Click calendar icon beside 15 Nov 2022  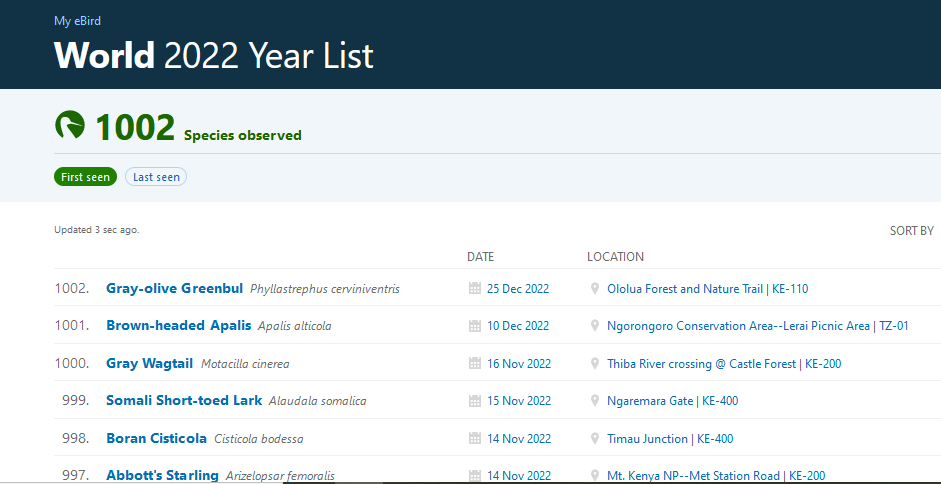[x=475, y=401]
